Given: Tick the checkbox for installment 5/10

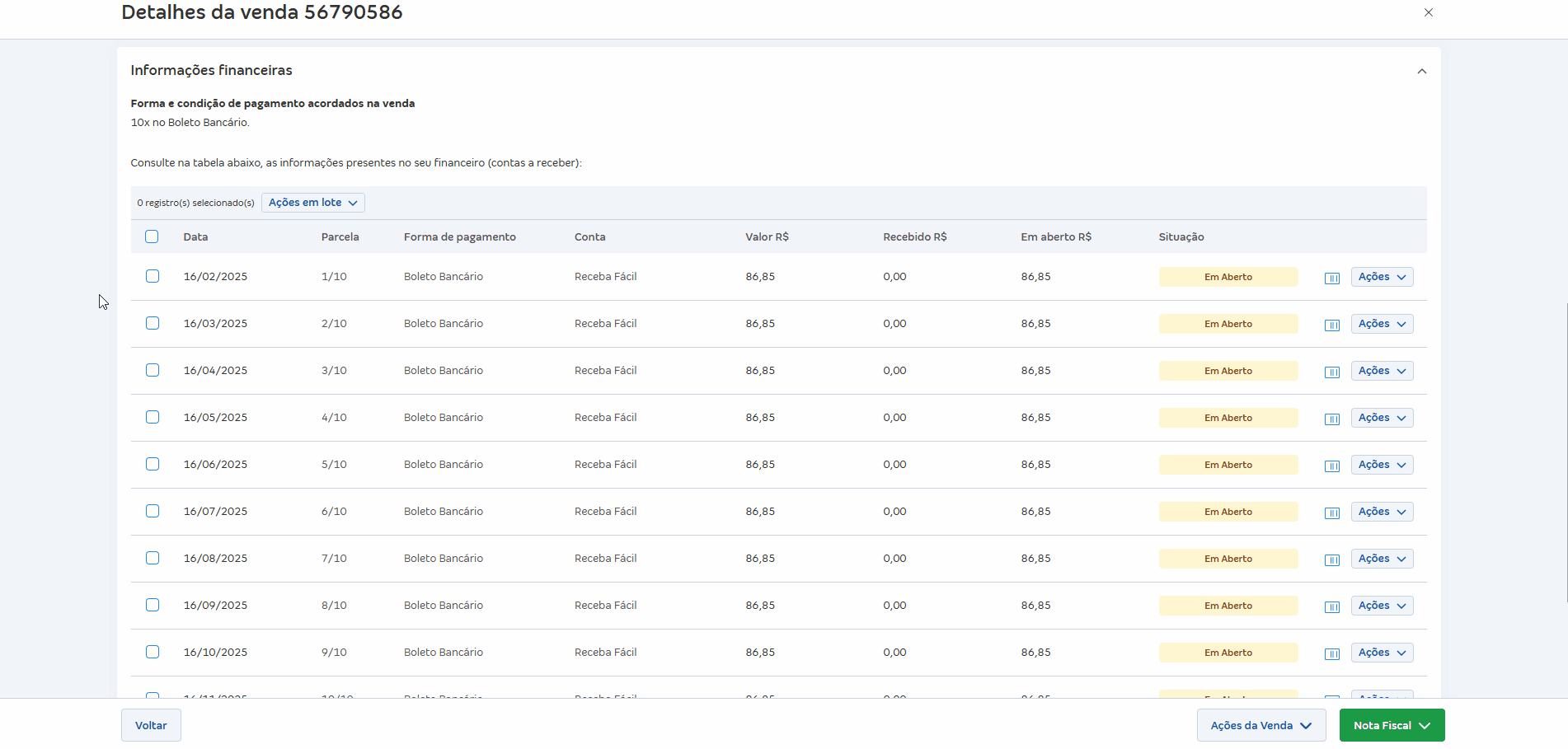Looking at the screenshot, I should tap(153, 464).
